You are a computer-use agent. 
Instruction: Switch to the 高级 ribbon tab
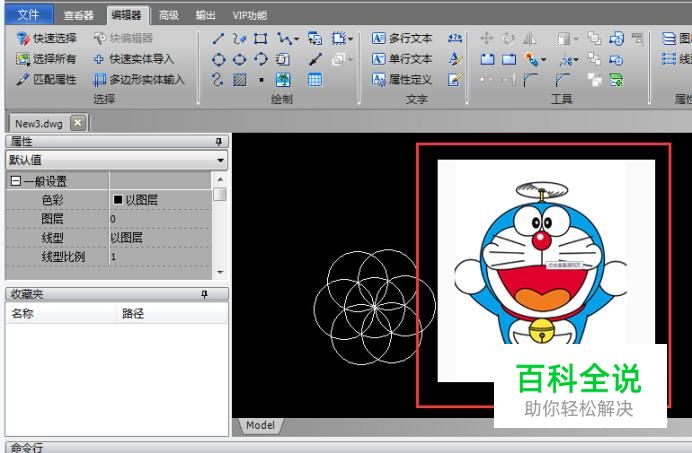[169, 15]
